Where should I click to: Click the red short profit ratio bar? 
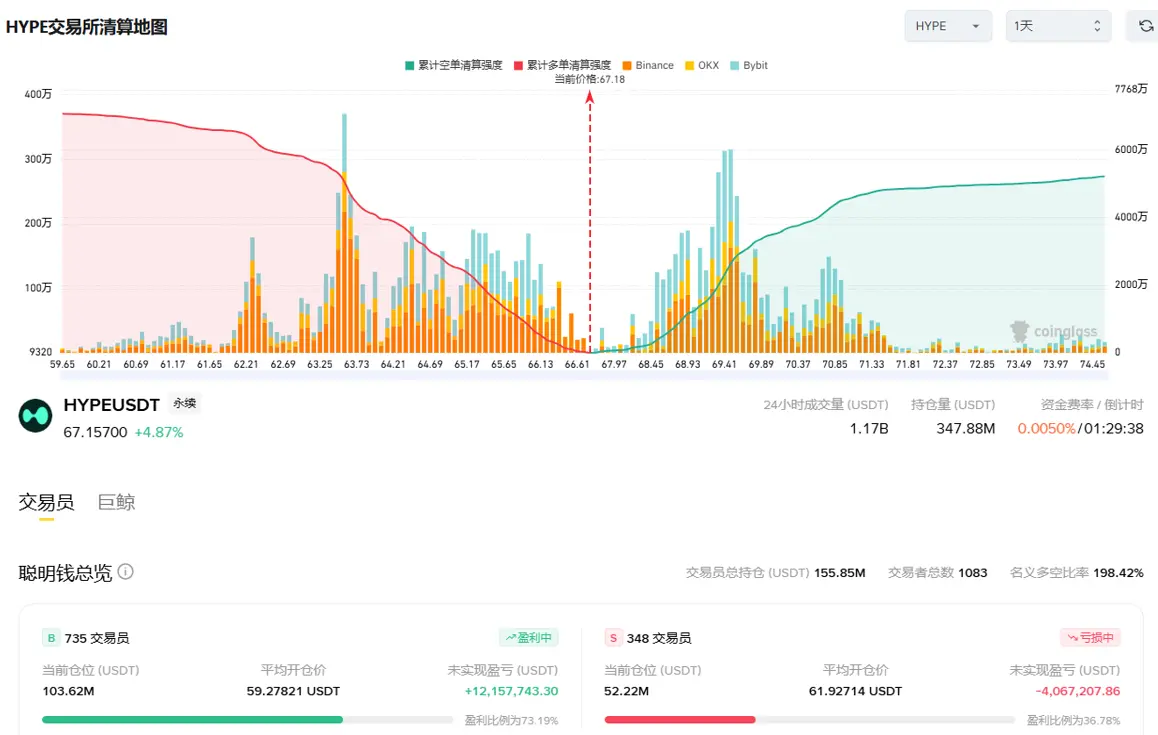tap(679, 719)
